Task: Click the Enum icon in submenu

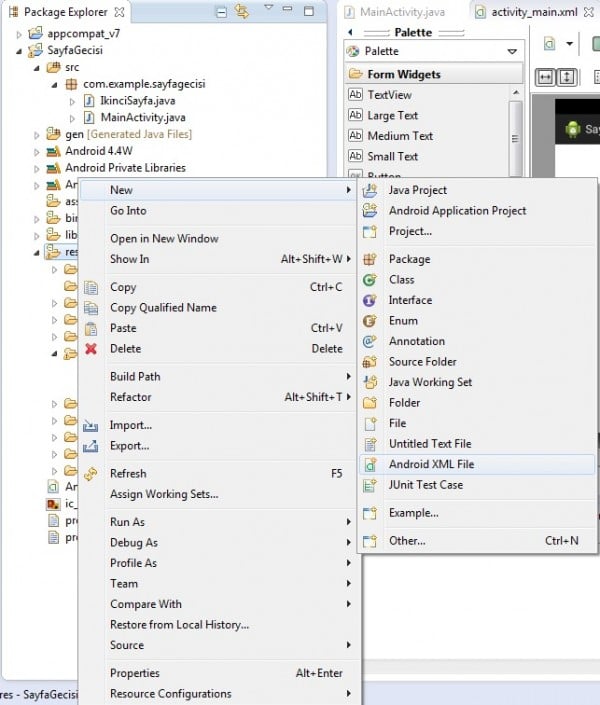Action: [370, 321]
